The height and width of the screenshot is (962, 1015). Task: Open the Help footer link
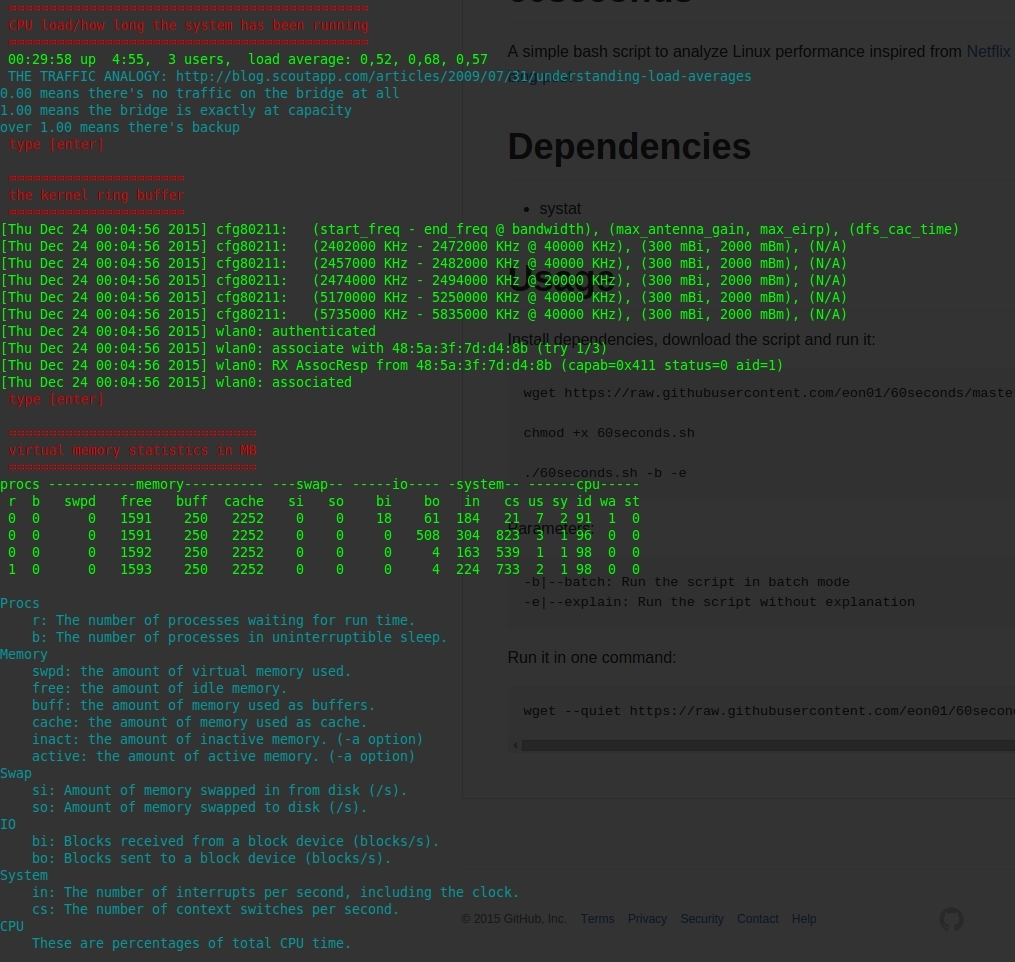click(x=803, y=919)
